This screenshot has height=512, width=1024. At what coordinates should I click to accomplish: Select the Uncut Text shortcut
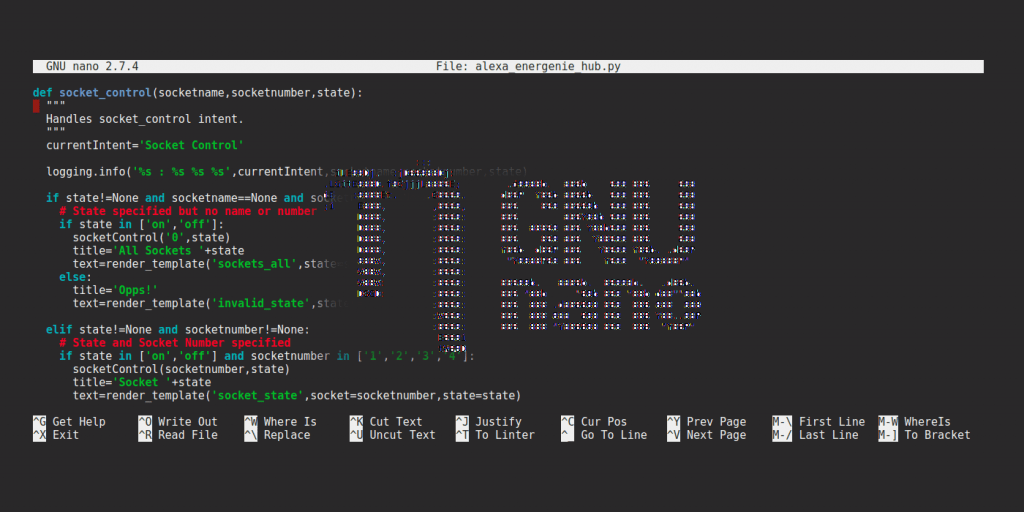pos(402,435)
